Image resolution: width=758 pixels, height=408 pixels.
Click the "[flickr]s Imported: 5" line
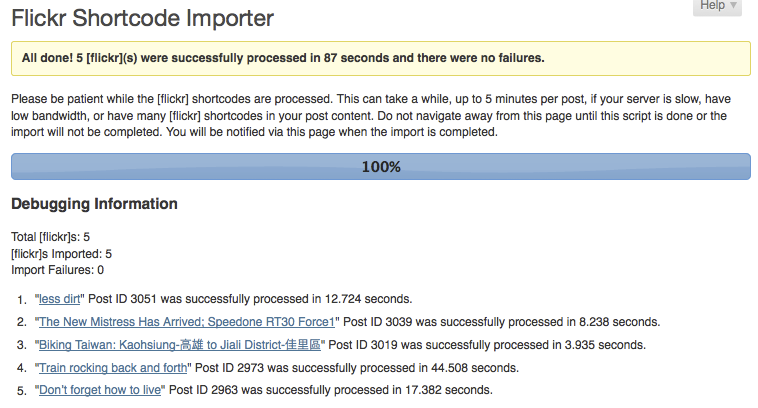click(x=61, y=254)
